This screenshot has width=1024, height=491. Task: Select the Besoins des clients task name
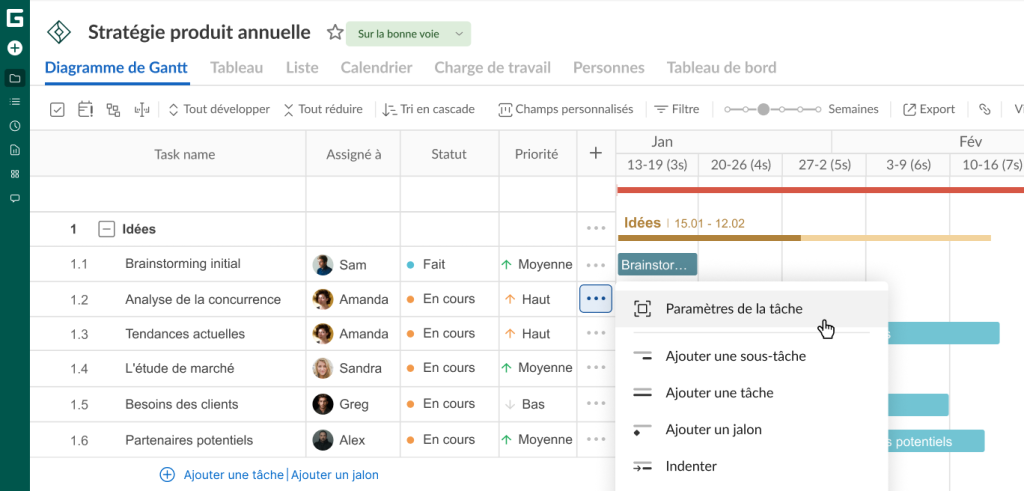182,404
